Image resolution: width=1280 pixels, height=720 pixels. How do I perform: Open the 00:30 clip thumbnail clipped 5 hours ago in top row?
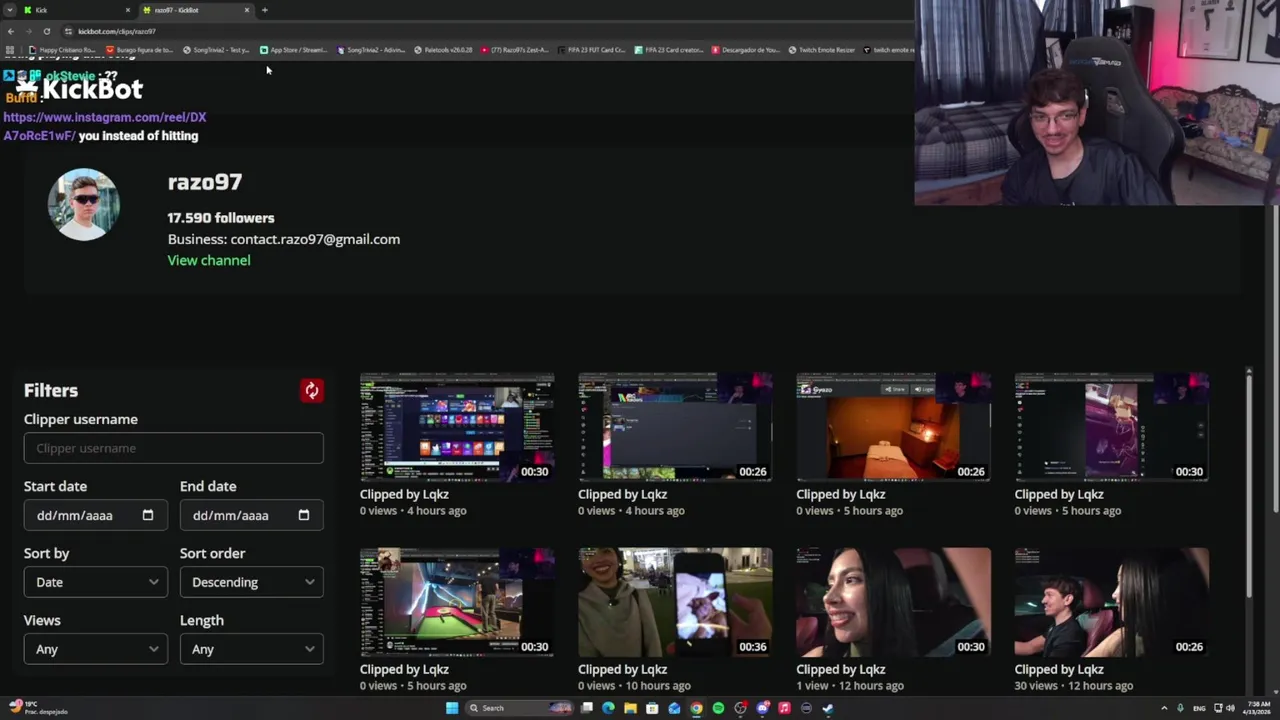(x=1111, y=427)
